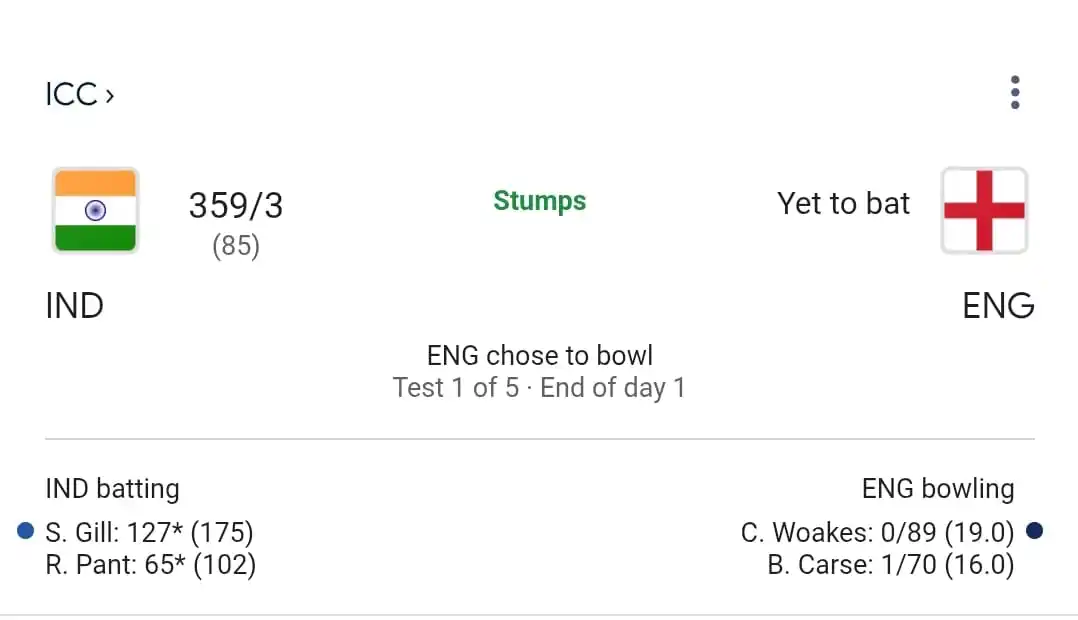Click the blue dot beside S. Gill
Viewport: 1078px width, 620px height.
[x=25, y=531]
